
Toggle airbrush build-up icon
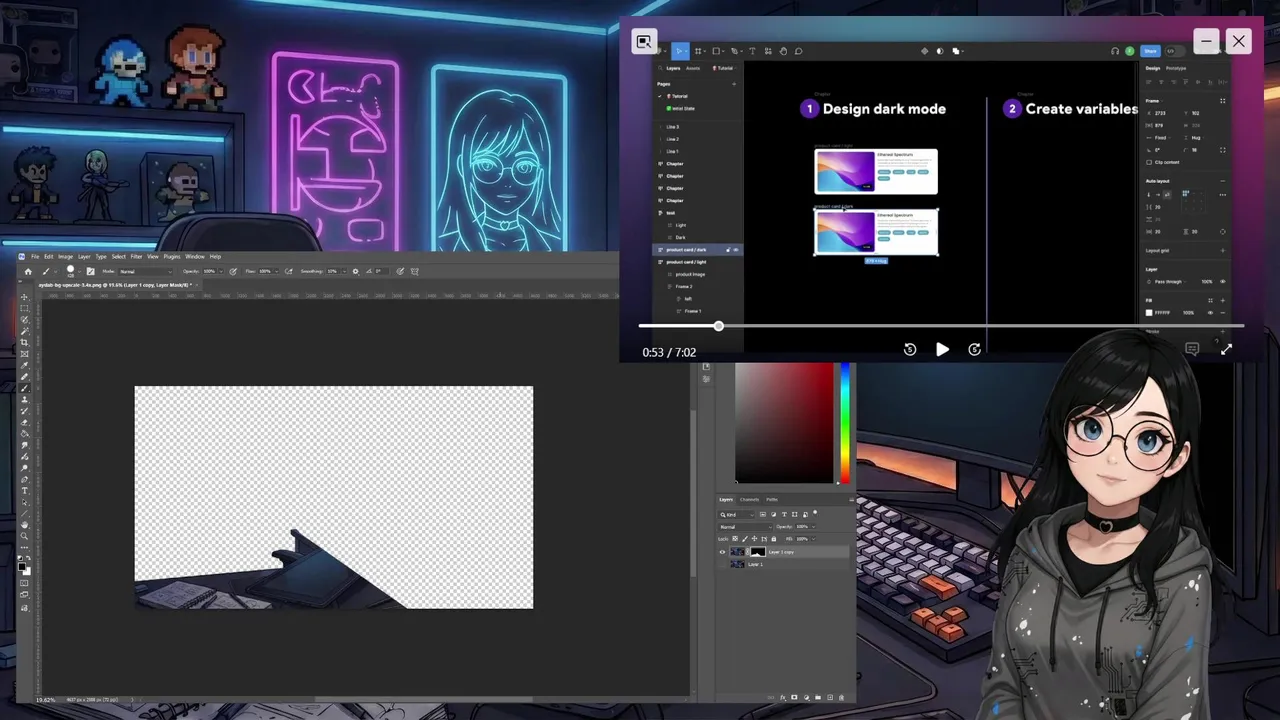pos(288,272)
